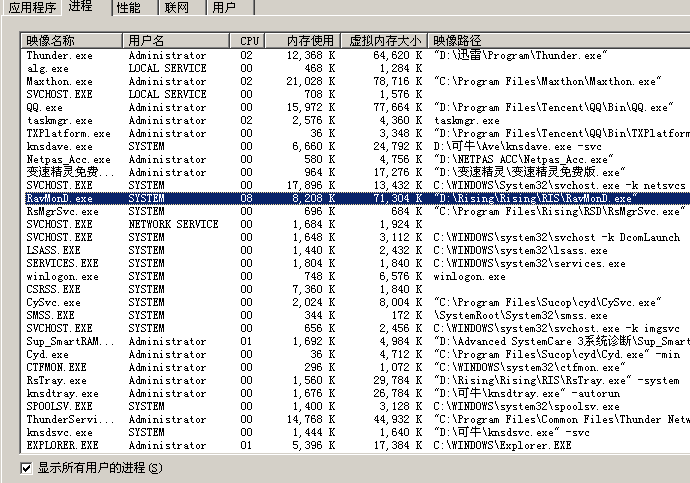Select the 变速精灵免费... process
Viewport: 690px width, 483px height.
(x=356, y=172)
